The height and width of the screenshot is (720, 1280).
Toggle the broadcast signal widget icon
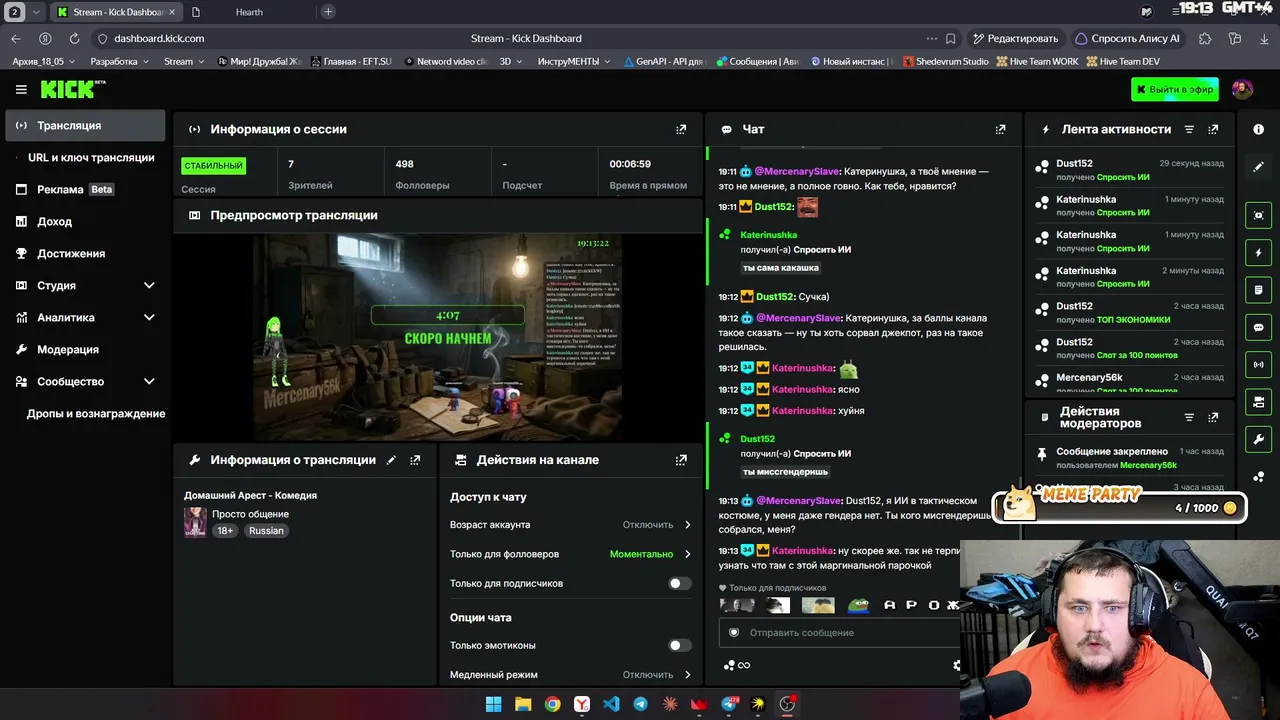[x=1258, y=365]
